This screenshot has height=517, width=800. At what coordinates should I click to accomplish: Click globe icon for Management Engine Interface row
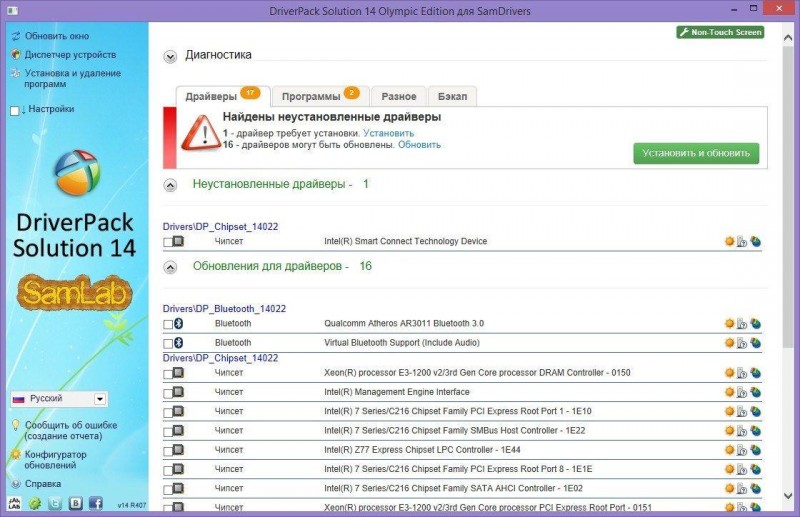756,392
